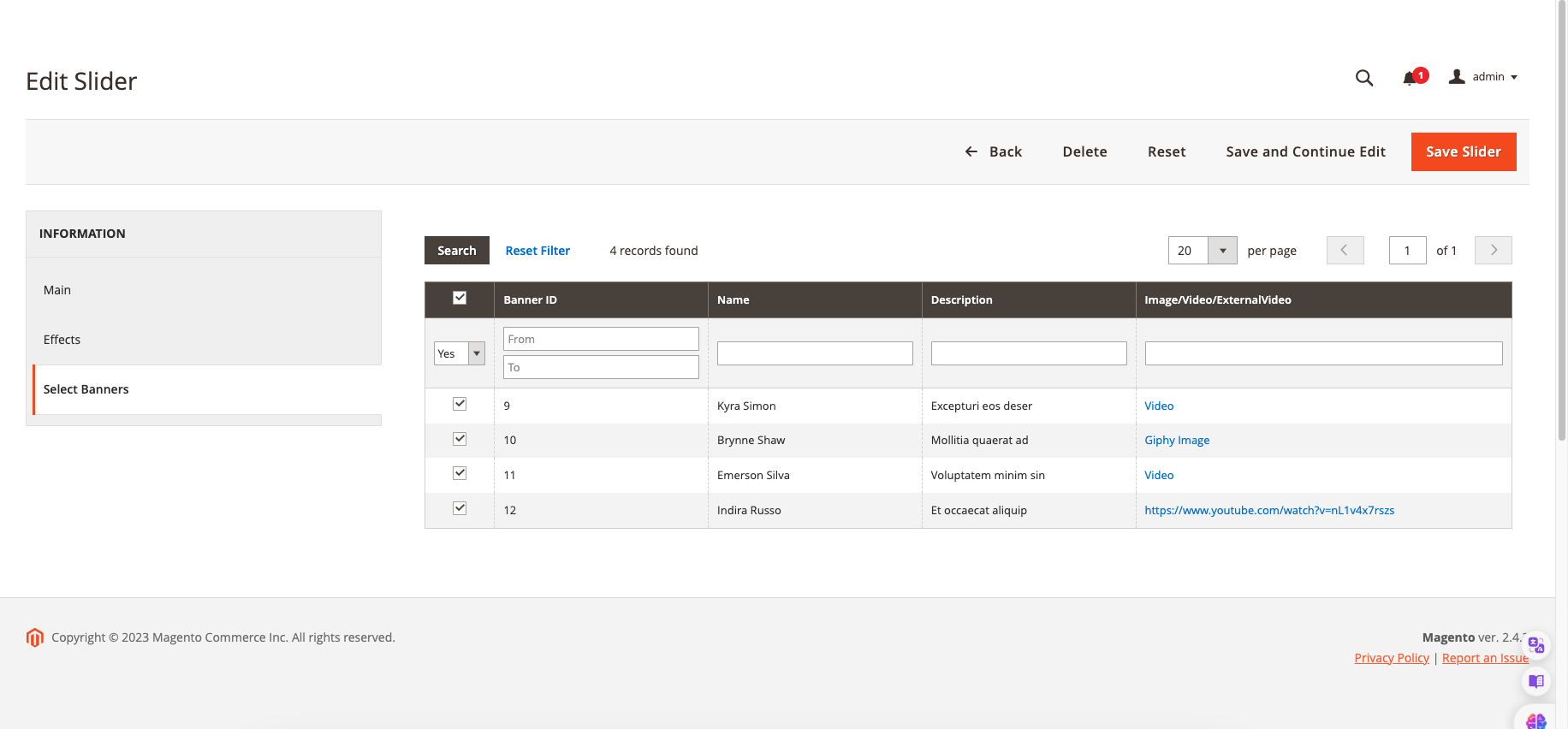Sort by Banner ID column header

tap(601, 299)
